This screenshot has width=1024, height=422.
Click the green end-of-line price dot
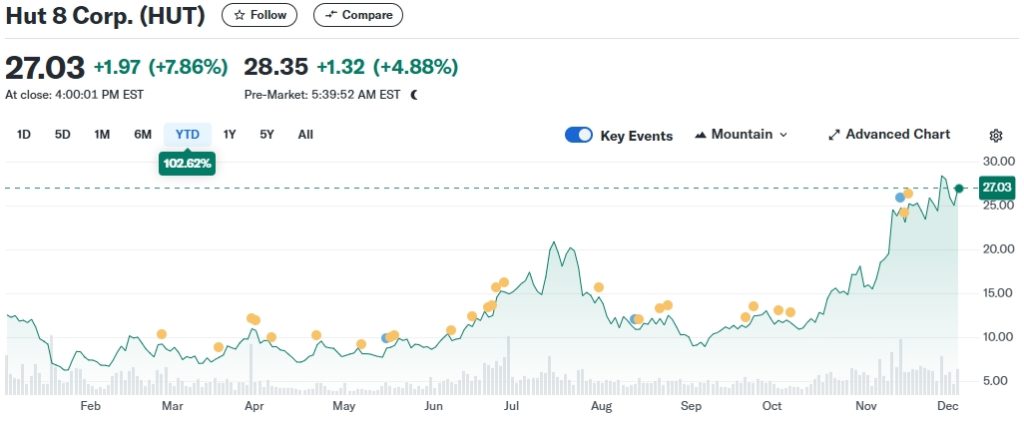[959, 188]
